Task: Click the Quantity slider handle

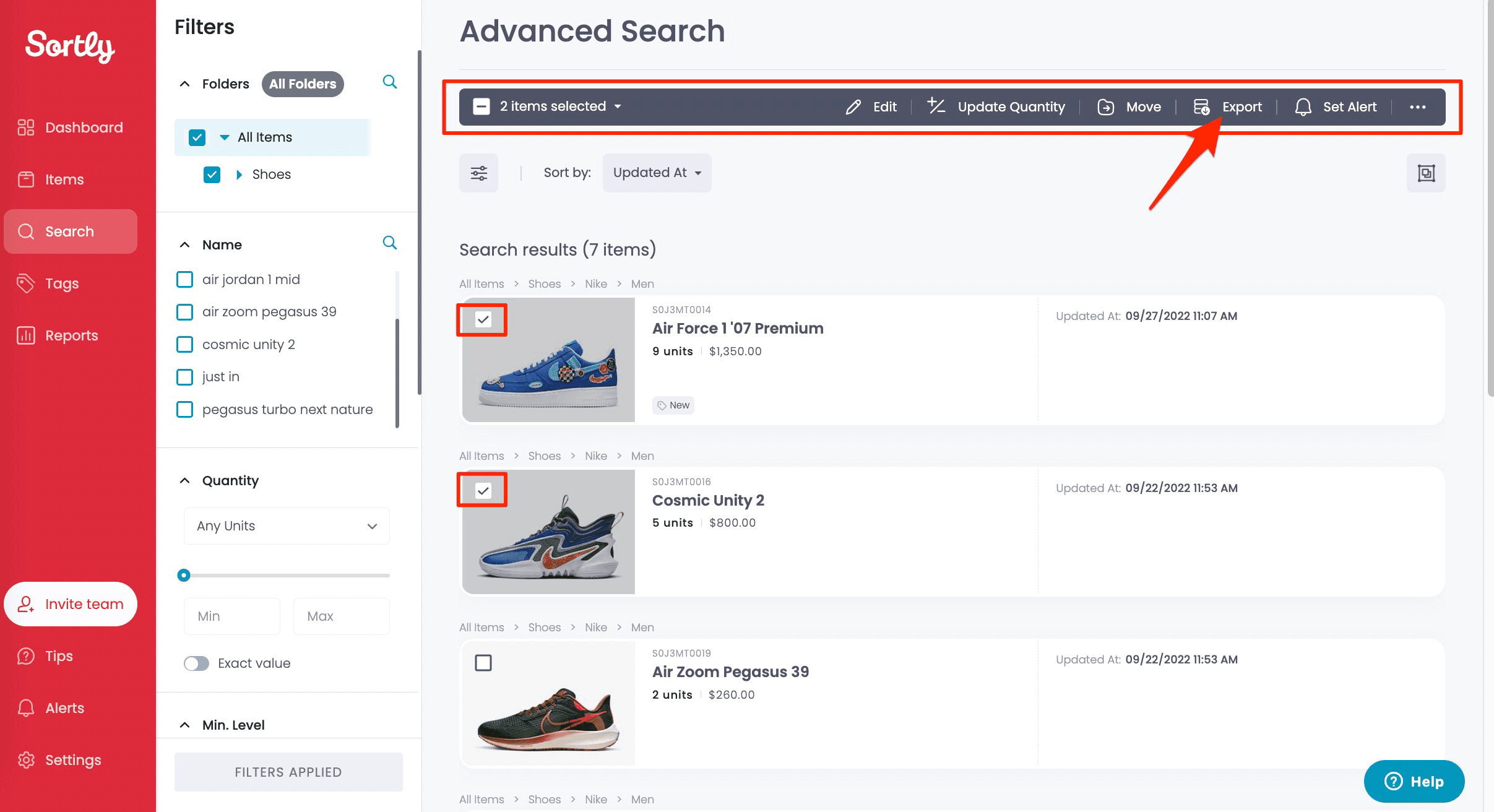Action: tap(184, 576)
